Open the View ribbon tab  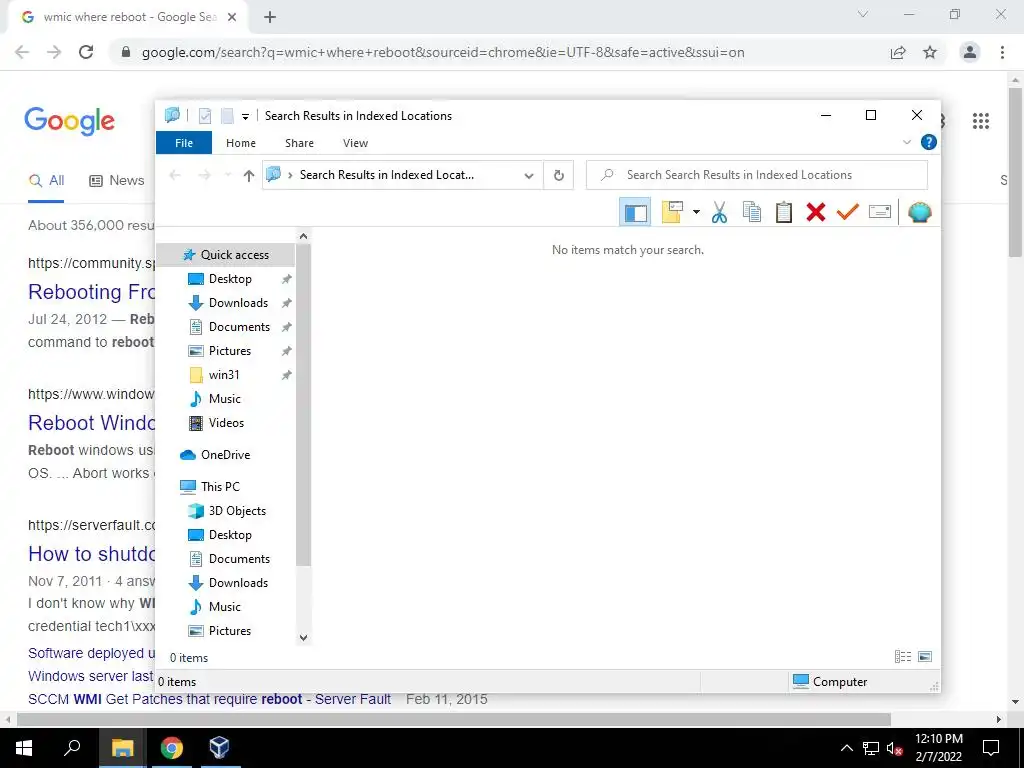pos(355,143)
